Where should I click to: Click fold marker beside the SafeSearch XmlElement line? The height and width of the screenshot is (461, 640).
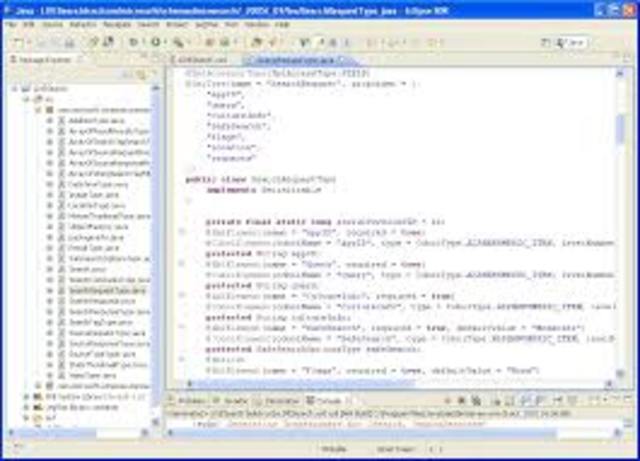tap(182, 327)
